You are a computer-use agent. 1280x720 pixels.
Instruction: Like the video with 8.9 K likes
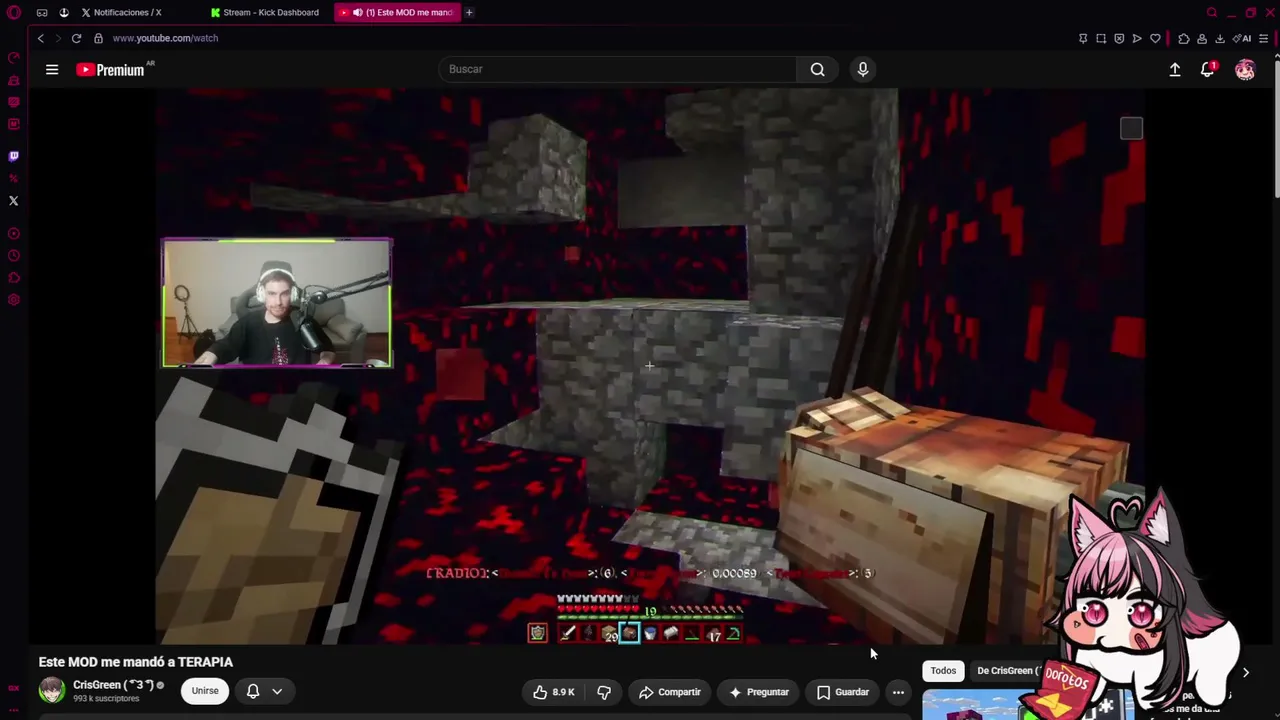[x=554, y=692]
